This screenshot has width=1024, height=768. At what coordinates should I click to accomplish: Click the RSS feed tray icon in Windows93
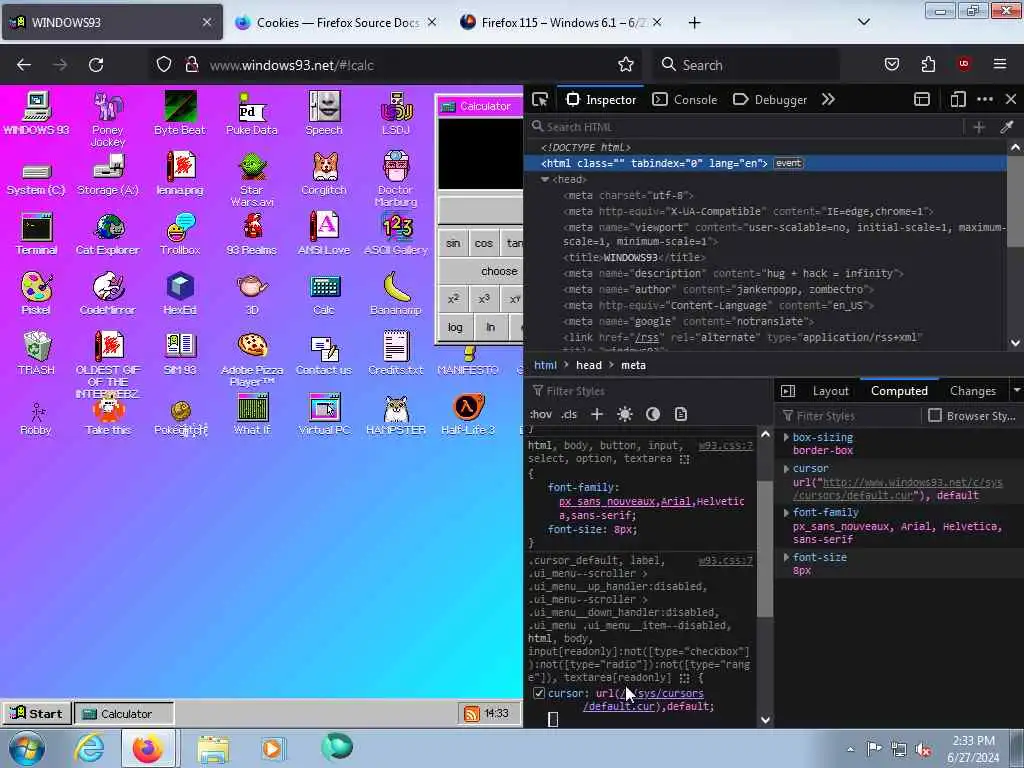[x=472, y=713]
